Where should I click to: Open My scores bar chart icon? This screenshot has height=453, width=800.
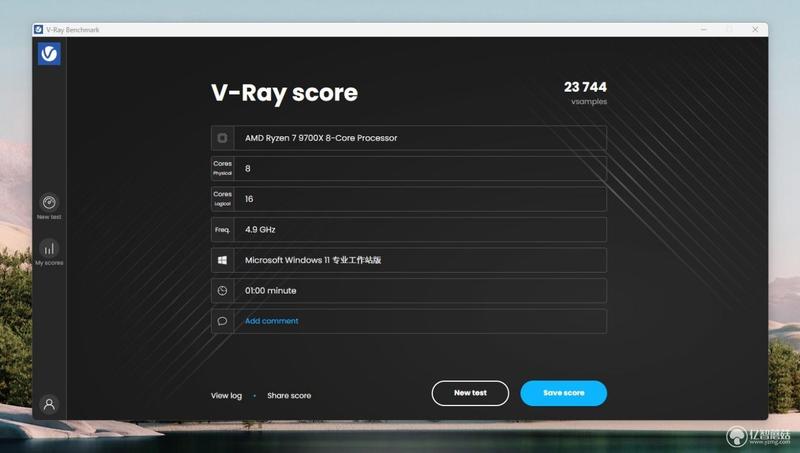point(49,248)
